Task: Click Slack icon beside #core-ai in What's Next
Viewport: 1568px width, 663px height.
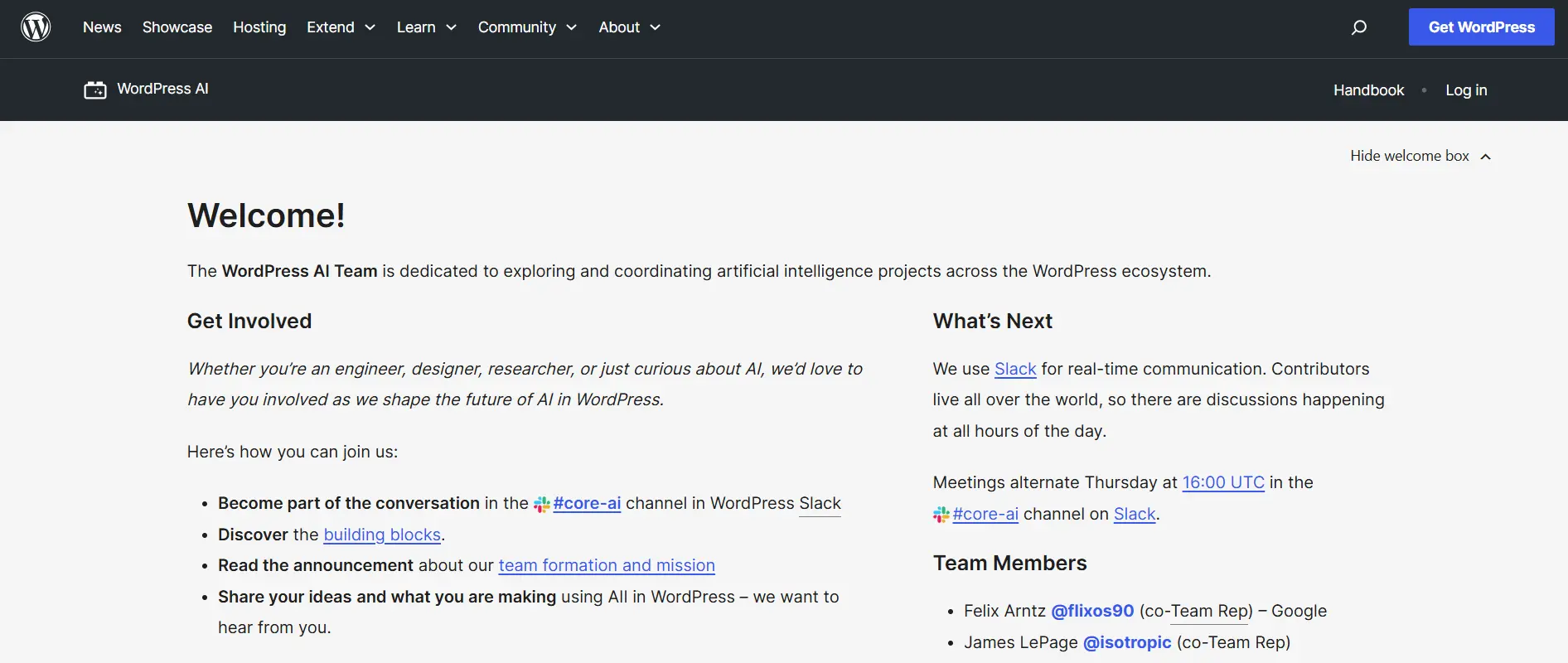Action: coord(941,515)
